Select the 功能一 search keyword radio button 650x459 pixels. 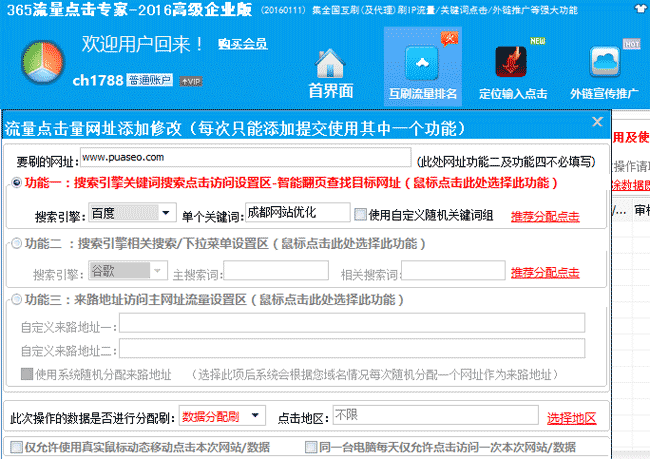(x=15, y=183)
